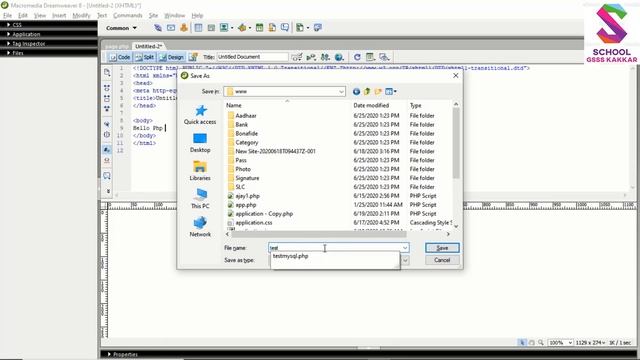Toggle line numbers in coding toolbar

pos(107,150)
